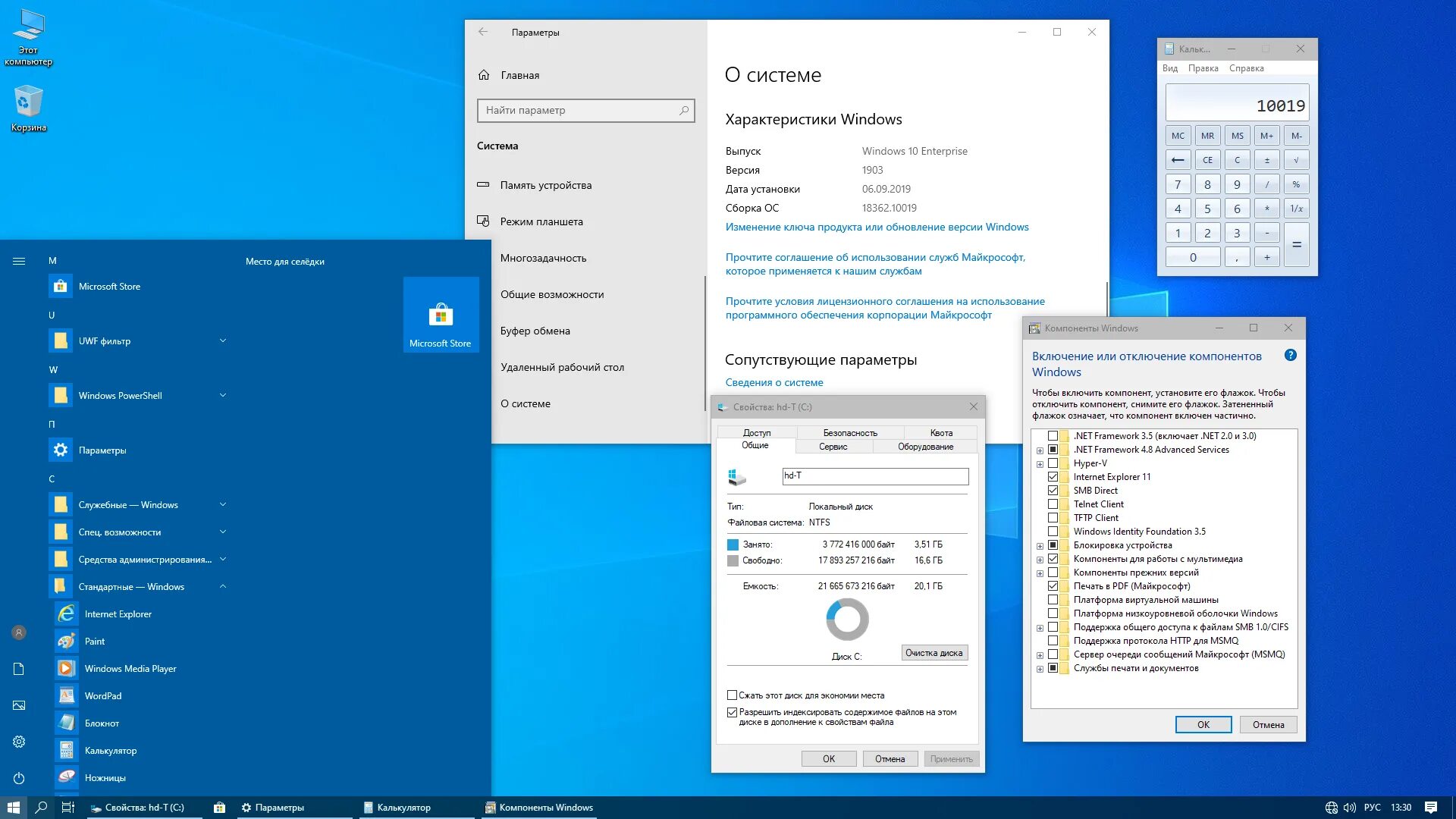Enable Telnet Client checkbox

pos(1053,504)
